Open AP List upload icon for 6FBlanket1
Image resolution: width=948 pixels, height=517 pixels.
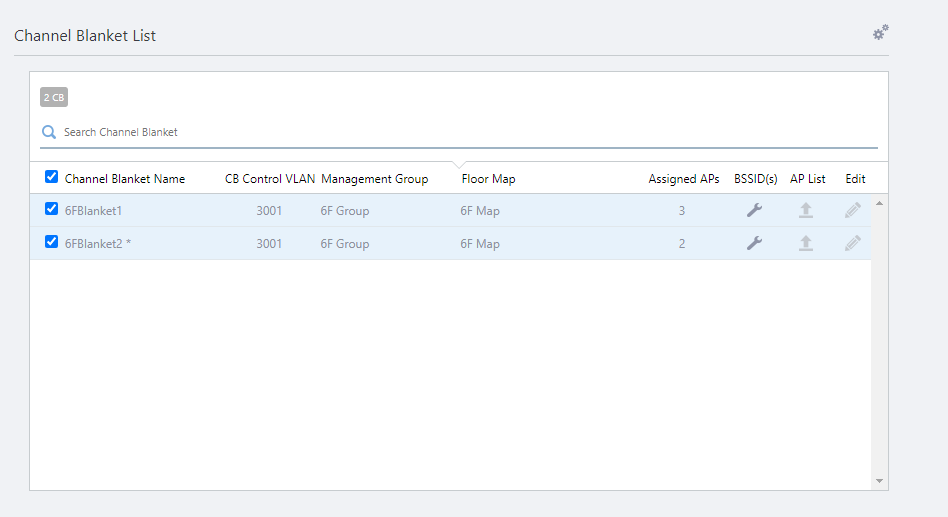coord(805,211)
